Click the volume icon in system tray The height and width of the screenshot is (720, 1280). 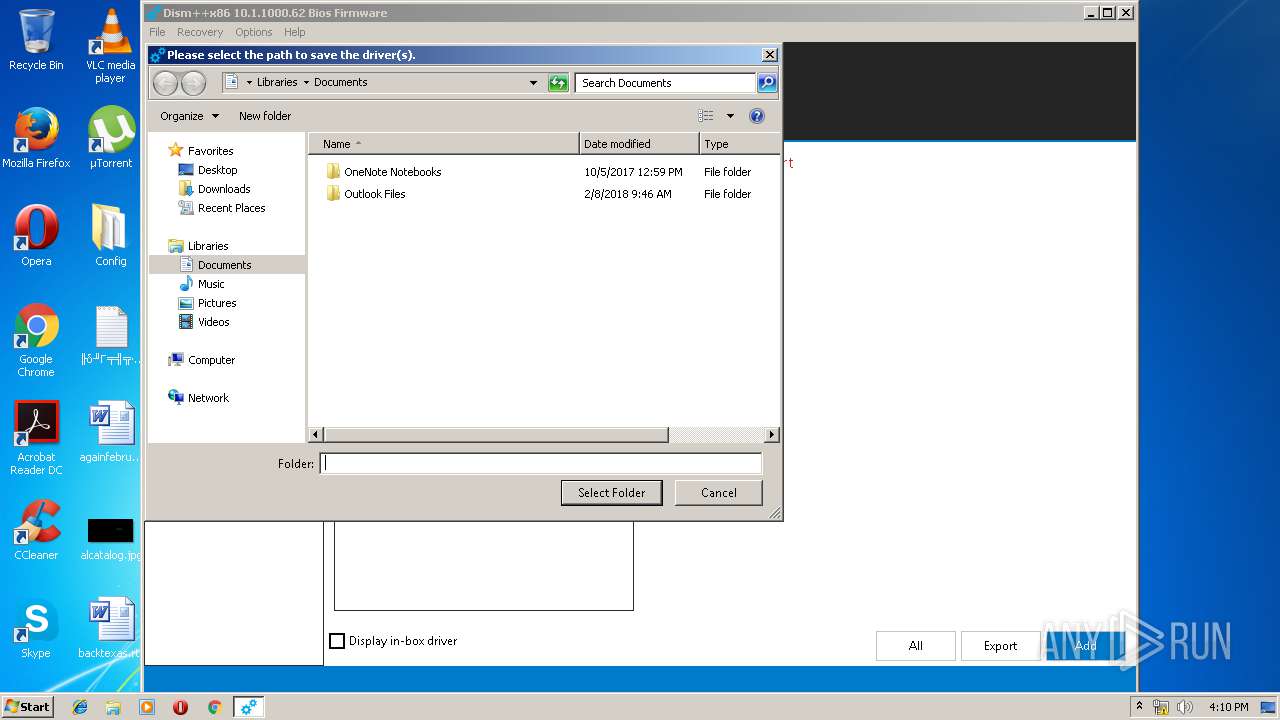(1183, 707)
